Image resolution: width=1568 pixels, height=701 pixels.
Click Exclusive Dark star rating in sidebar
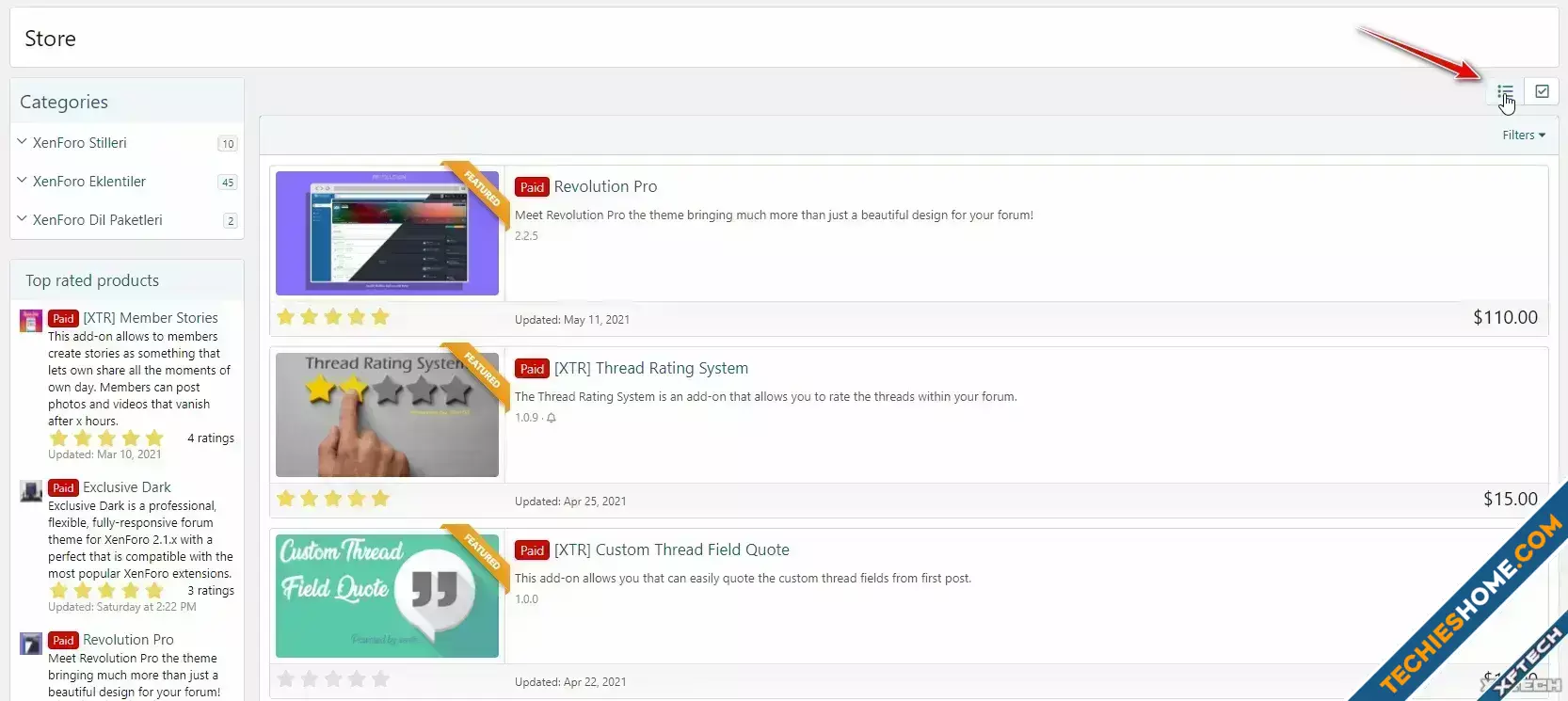(106, 591)
